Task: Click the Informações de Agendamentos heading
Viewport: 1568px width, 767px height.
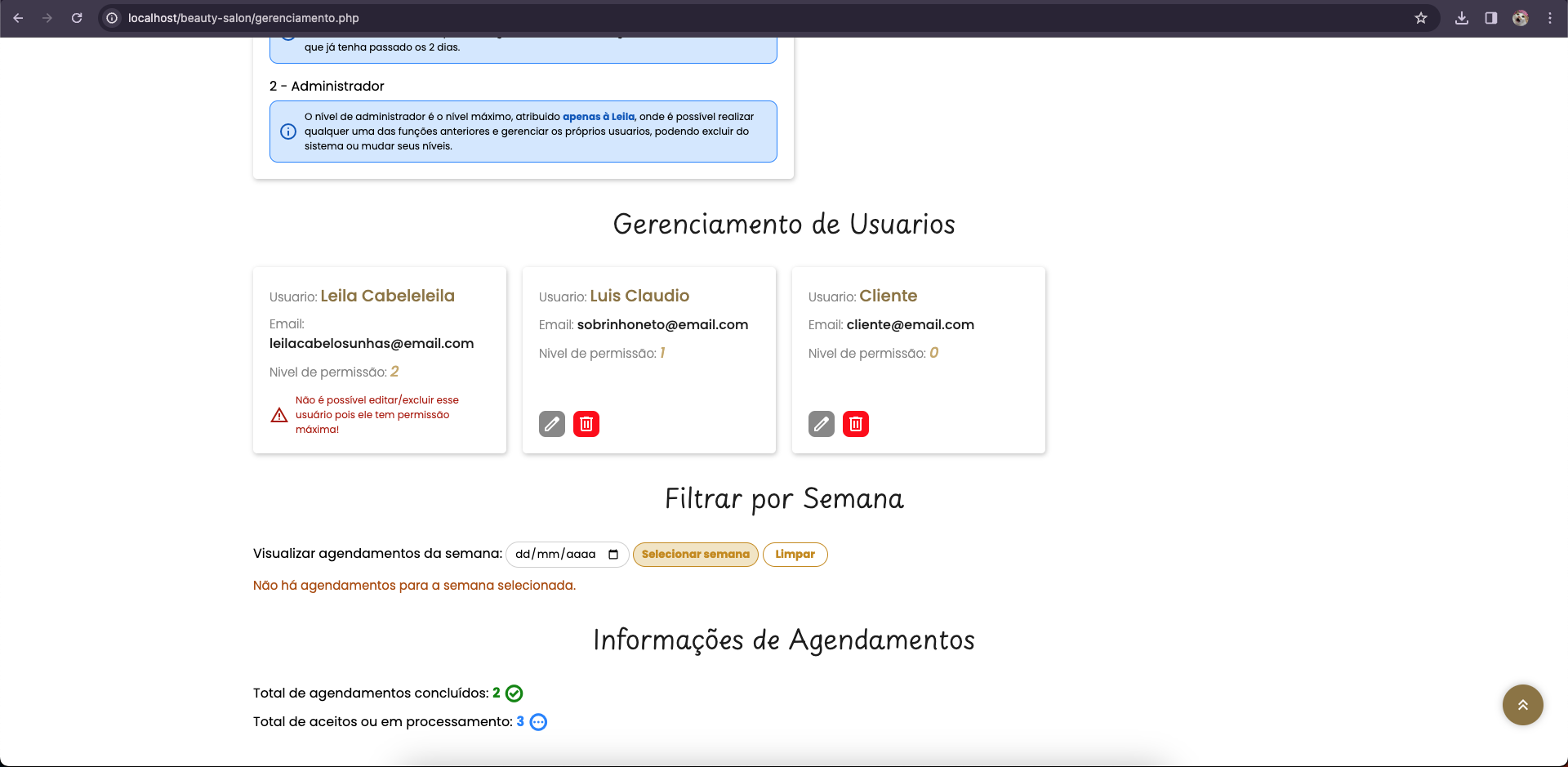Action: coord(784,640)
